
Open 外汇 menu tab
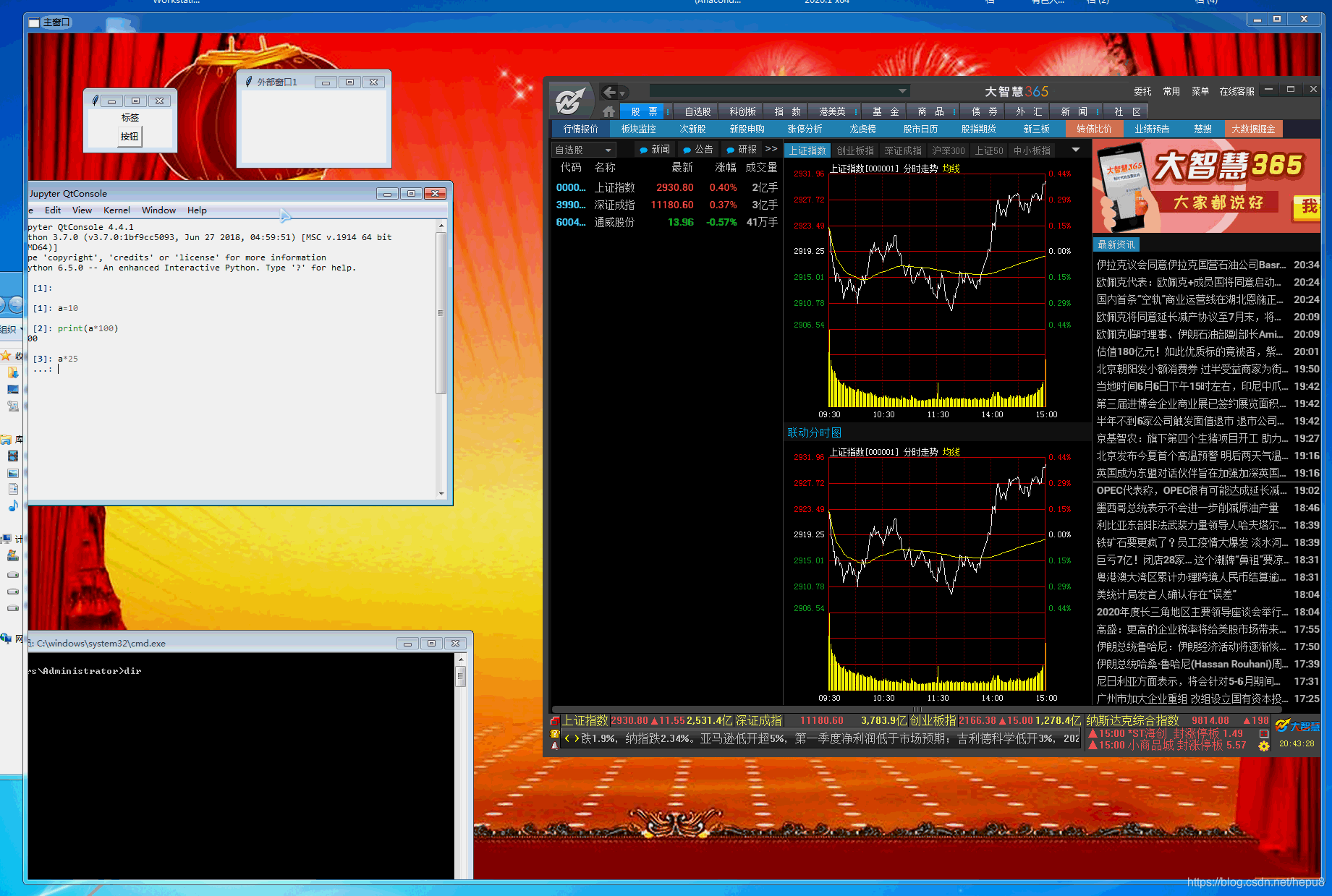point(1029,111)
